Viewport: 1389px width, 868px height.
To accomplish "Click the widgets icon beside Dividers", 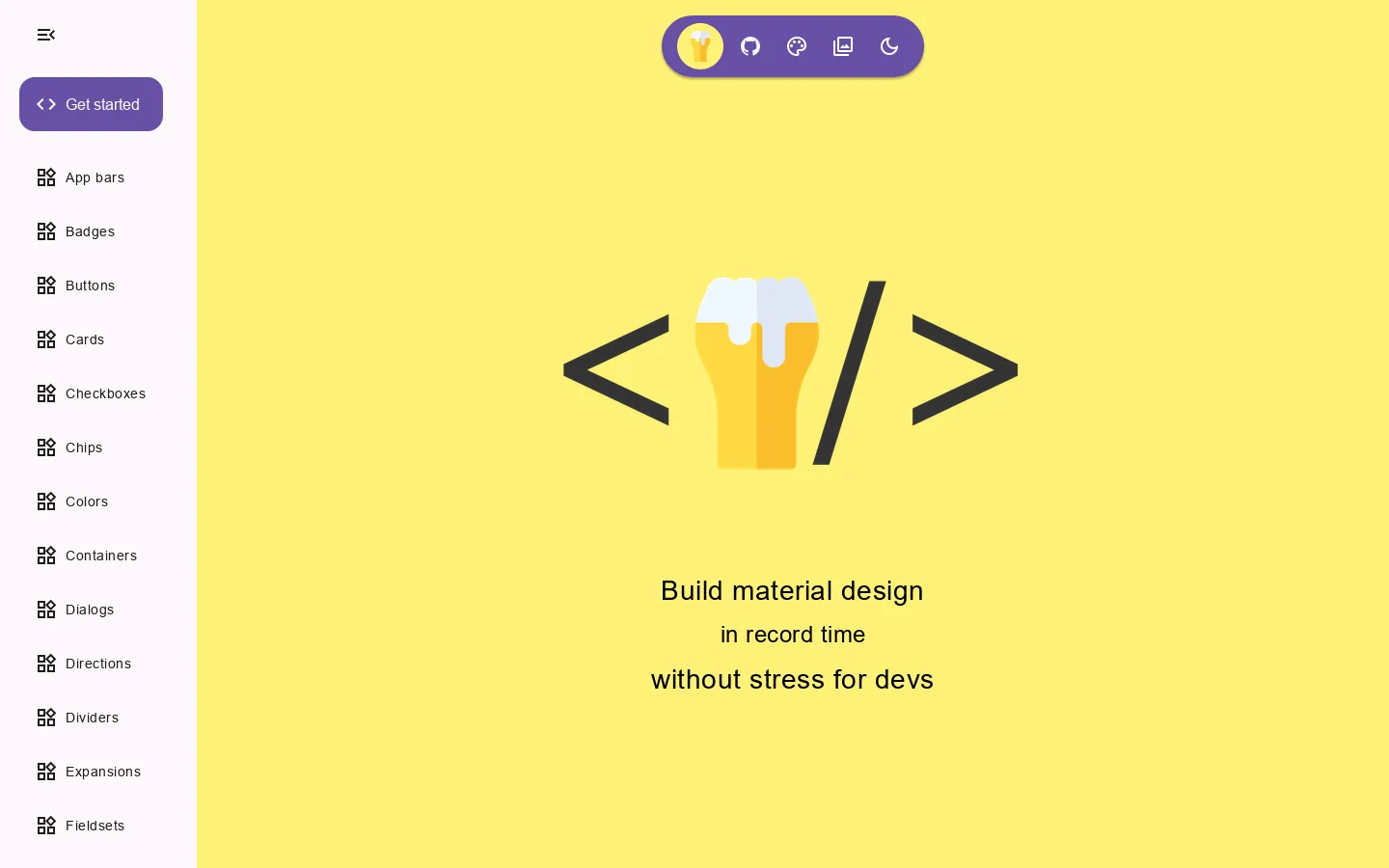I will point(46,718).
